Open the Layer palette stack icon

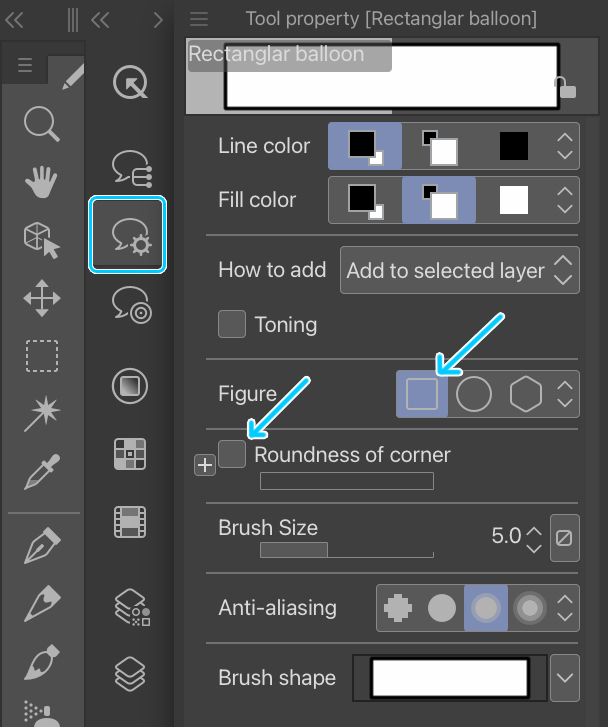[x=130, y=673]
